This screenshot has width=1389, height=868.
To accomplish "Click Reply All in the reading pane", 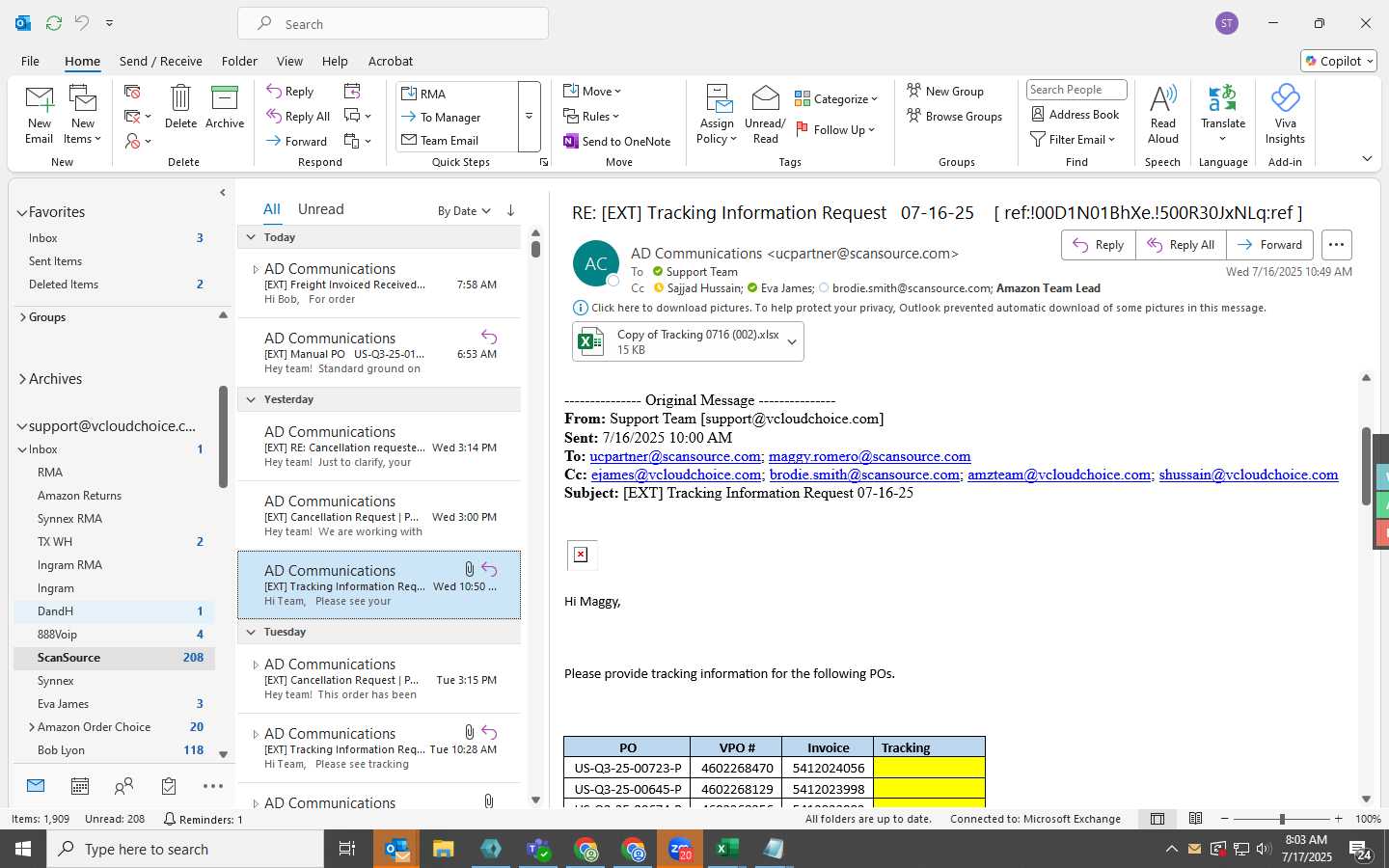I will pyautogui.click(x=1181, y=245).
